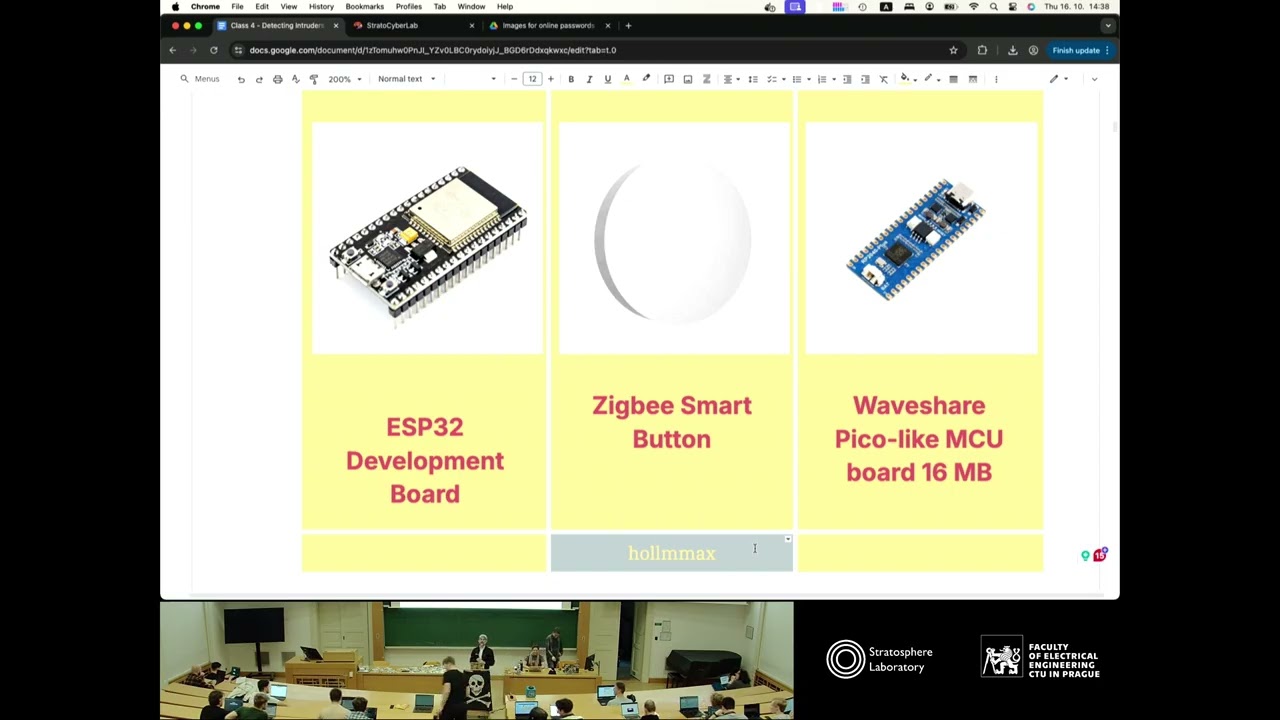
Task: Toggle bold formatting
Action: click(571, 79)
